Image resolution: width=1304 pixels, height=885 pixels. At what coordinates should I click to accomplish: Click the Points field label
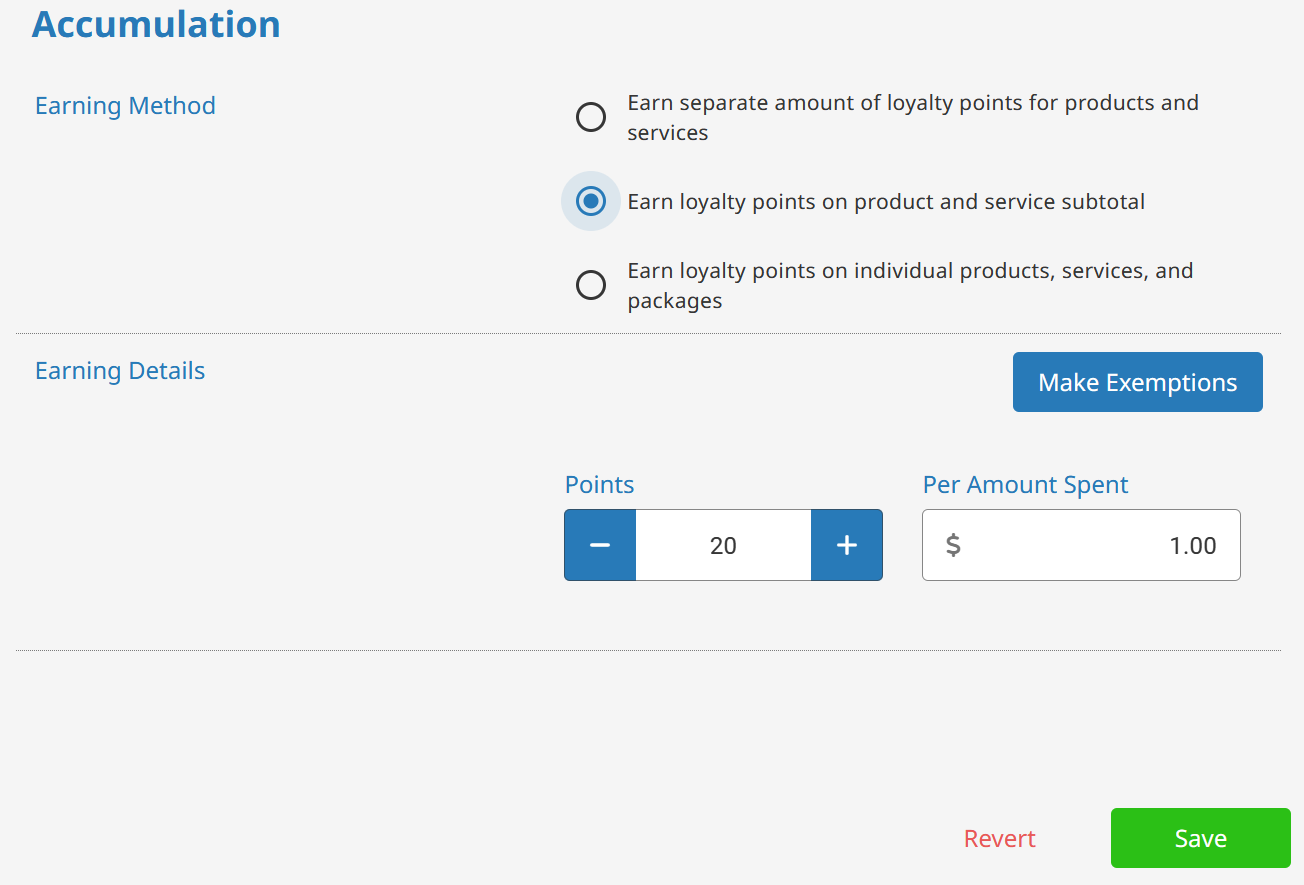[599, 484]
